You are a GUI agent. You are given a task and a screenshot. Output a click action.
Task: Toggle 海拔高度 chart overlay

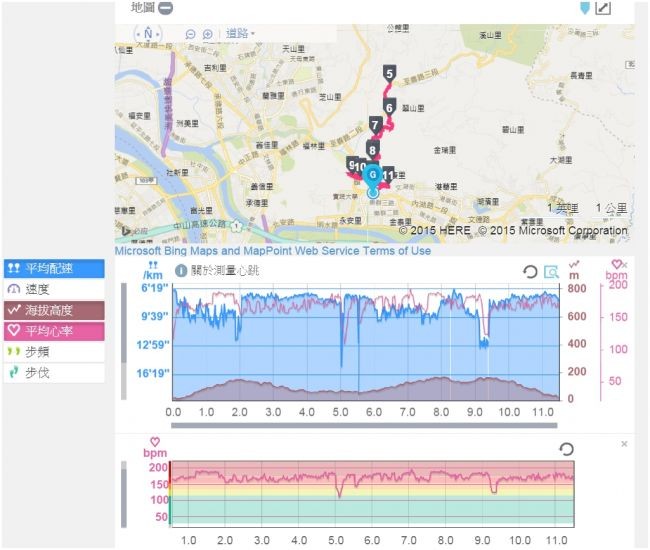[x=54, y=310]
